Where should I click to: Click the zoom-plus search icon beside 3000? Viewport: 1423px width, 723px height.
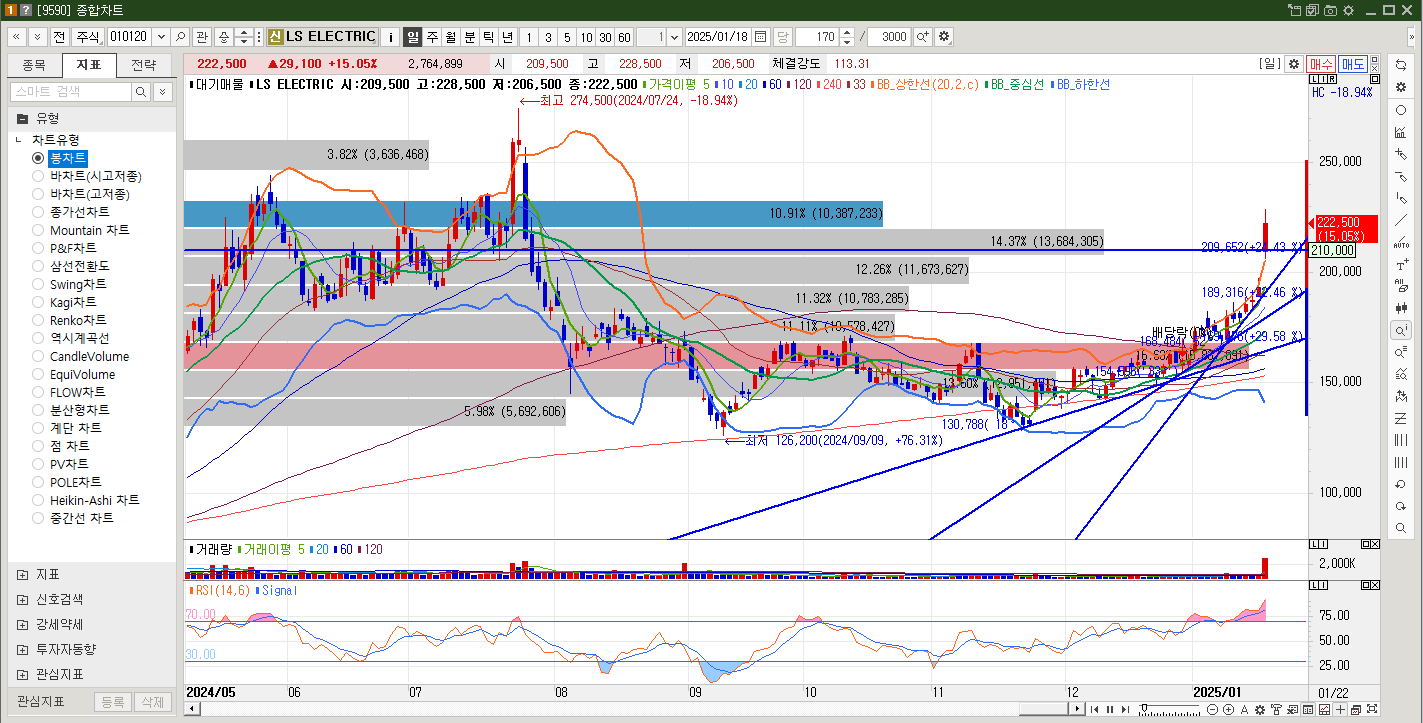922,36
